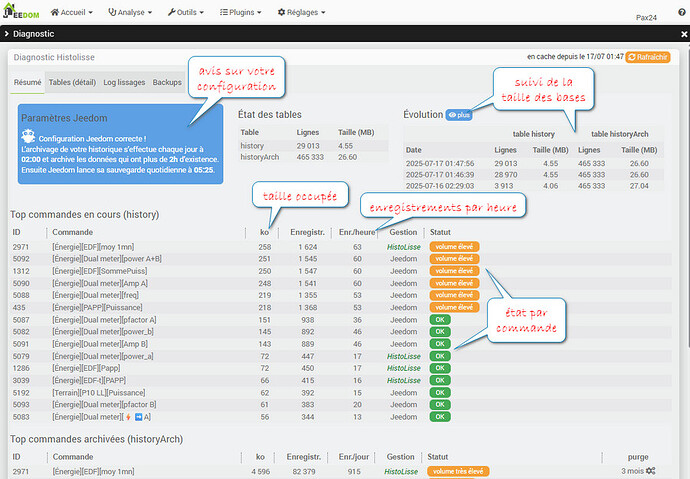Click 'volume très élevé' archived status badge
The height and width of the screenshot is (479, 690).
coord(458,472)
